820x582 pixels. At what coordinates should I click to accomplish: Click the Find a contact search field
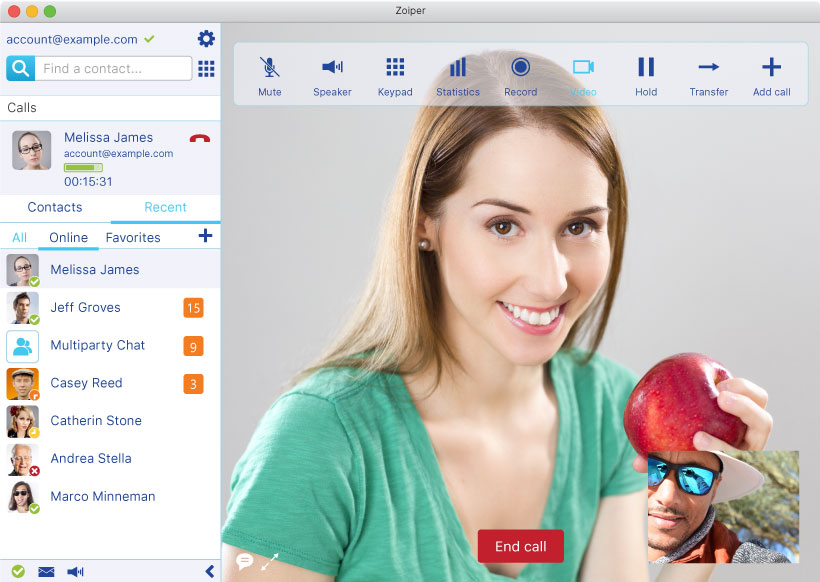pos(115,69)
